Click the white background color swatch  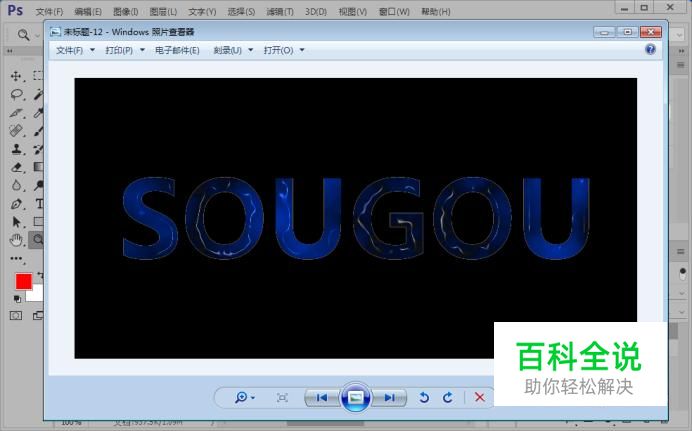pyautogui.click(x=36, y=295)
